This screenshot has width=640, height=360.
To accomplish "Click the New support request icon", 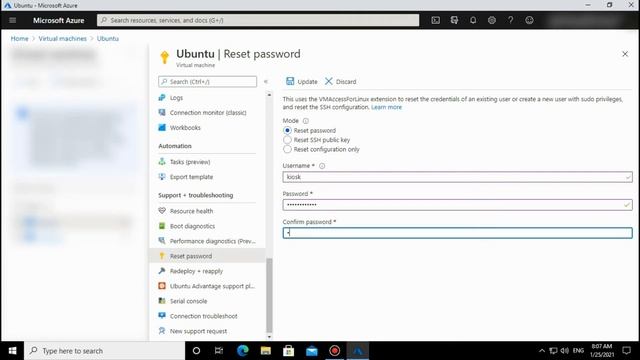I will pyautogui.click(x=162, y=331).
